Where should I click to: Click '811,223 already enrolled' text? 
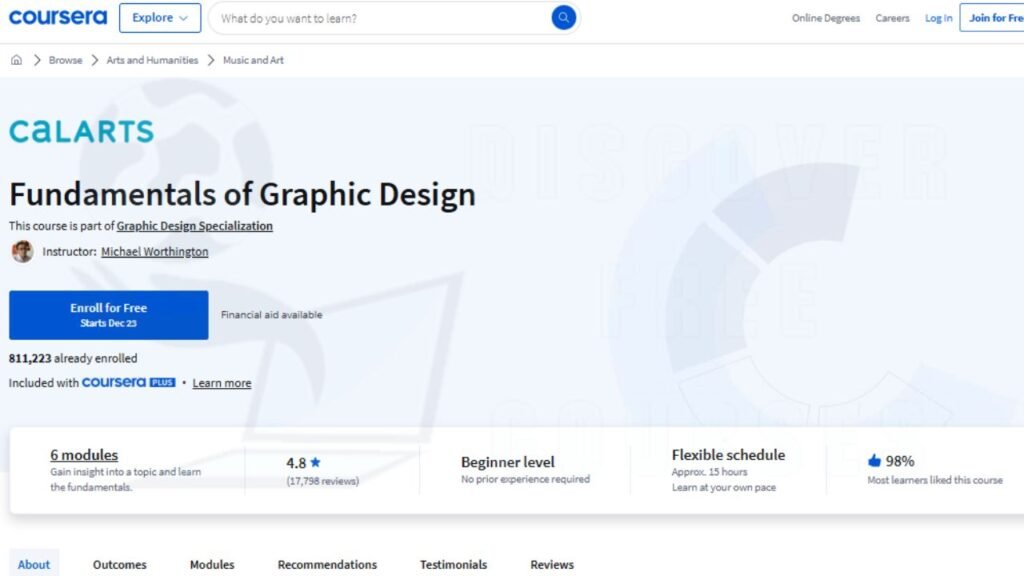73,359
